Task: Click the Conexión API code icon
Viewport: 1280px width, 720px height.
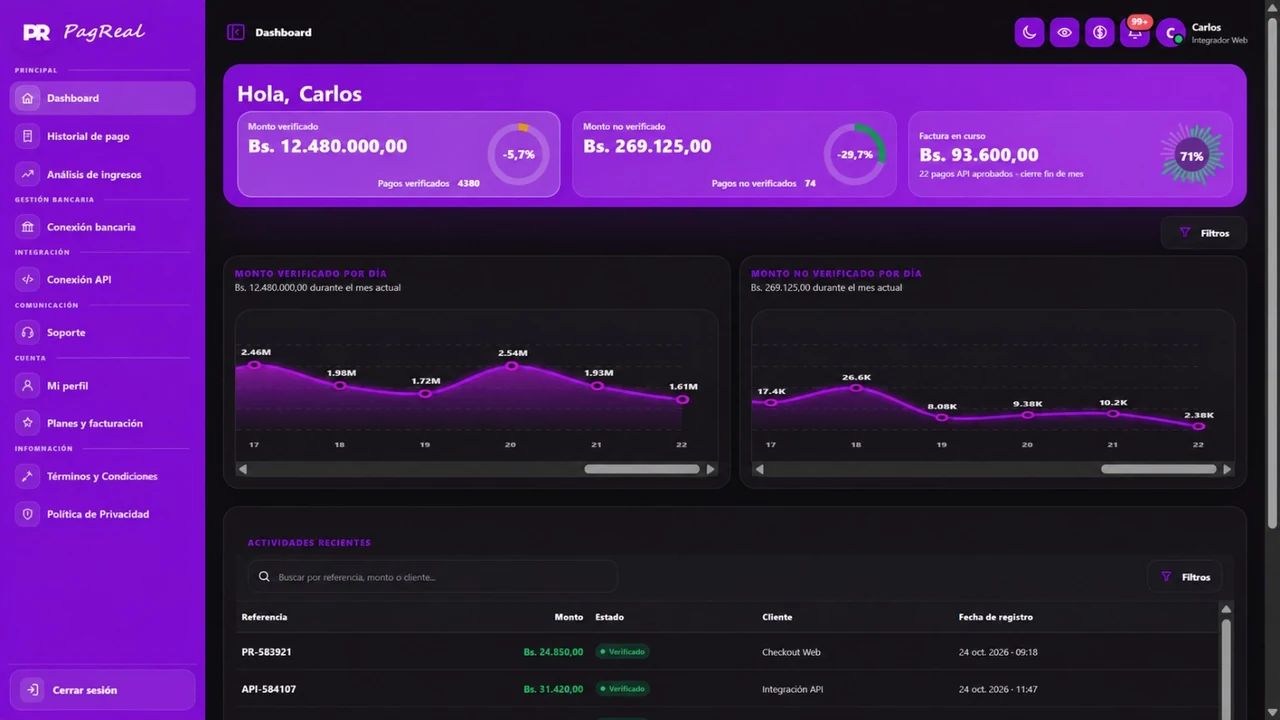Action: [28, 280]
